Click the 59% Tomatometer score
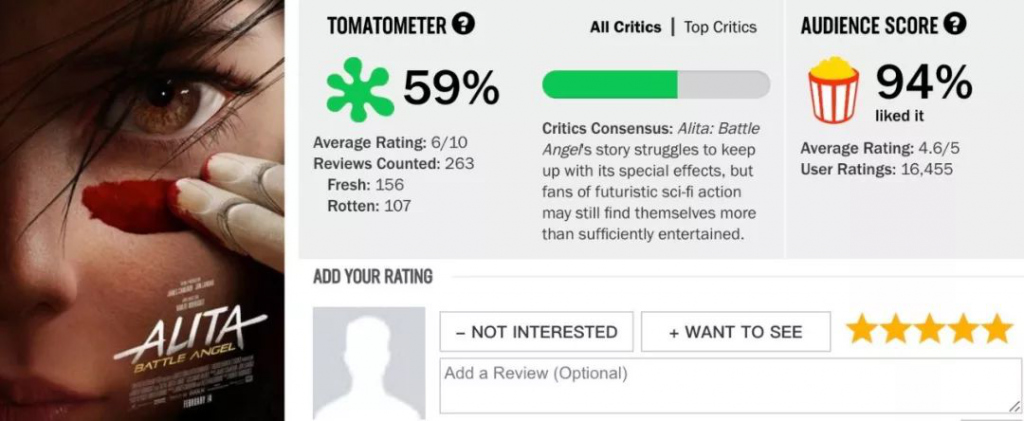 [451, 89]
